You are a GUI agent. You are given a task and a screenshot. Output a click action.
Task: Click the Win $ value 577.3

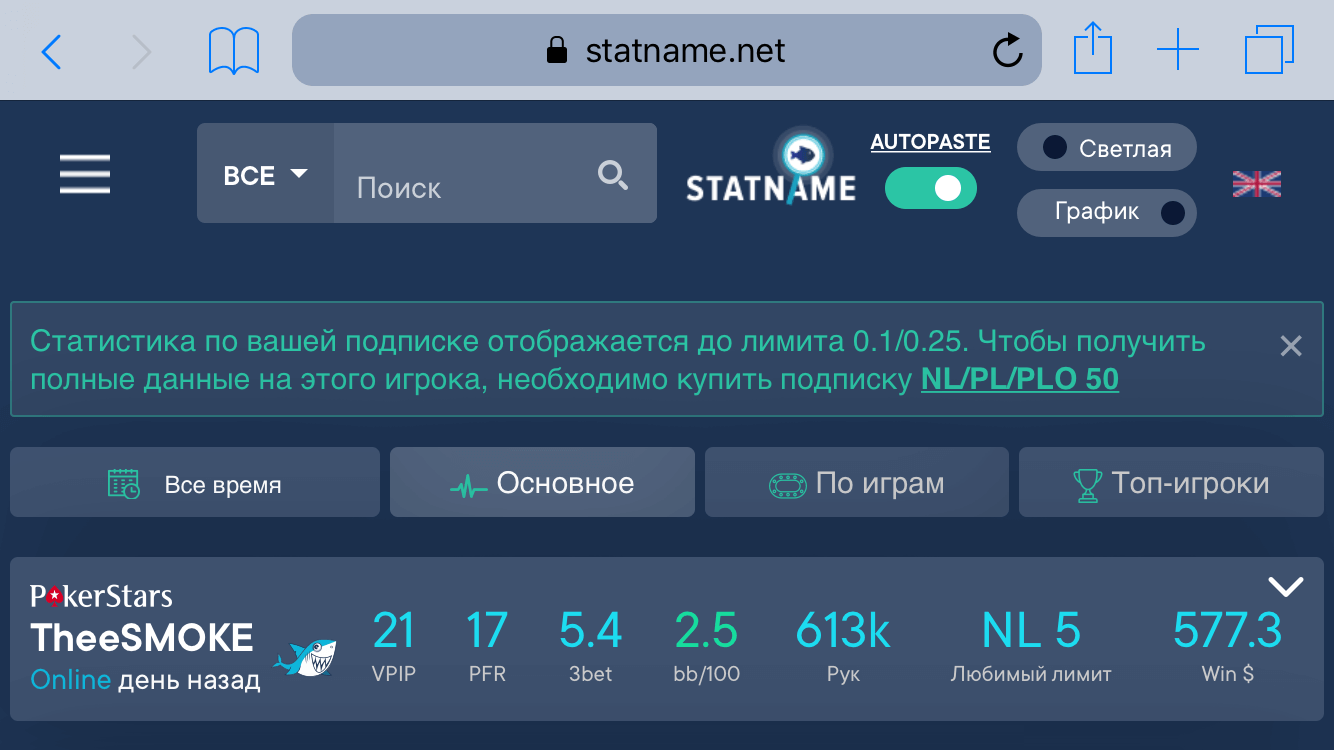click(1227, 631)
